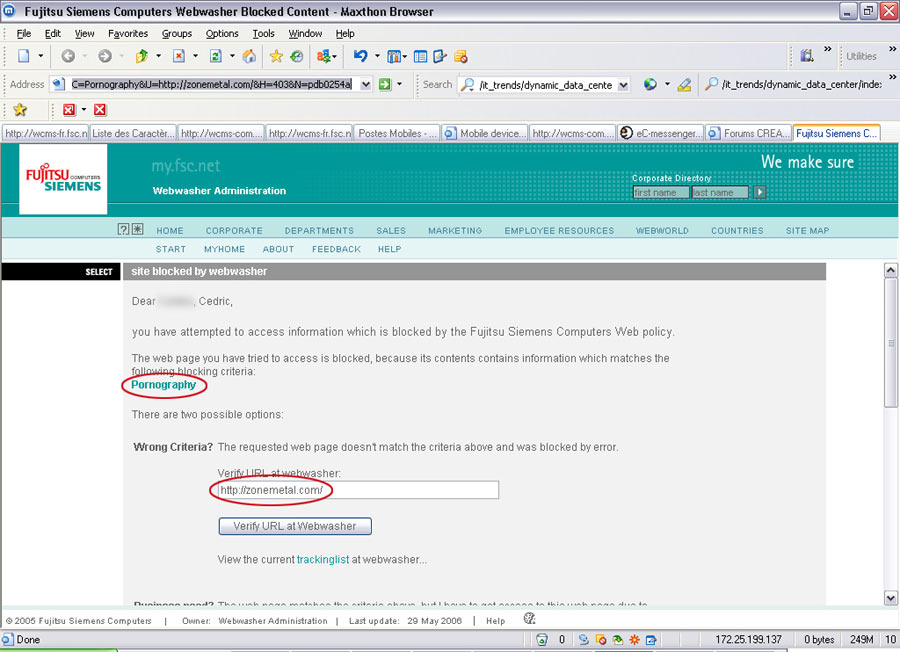Click the recycle bin status bar icon
This screenshot has height=652, width=900.
pyautogui.click(x=541, y=639)
